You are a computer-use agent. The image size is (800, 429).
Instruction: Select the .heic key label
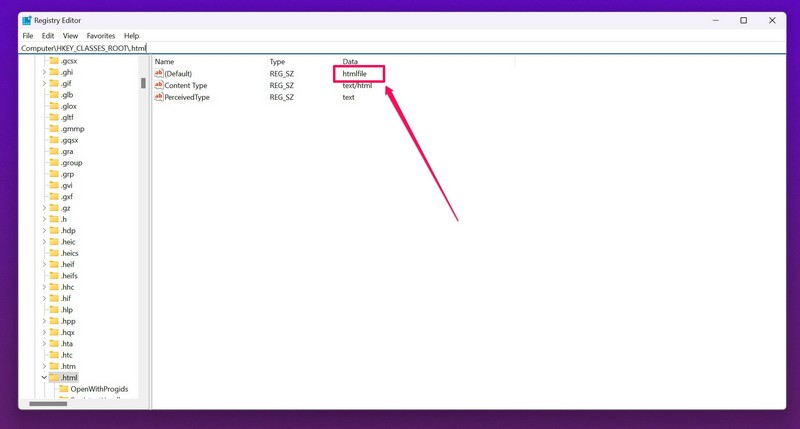point(68,242)
